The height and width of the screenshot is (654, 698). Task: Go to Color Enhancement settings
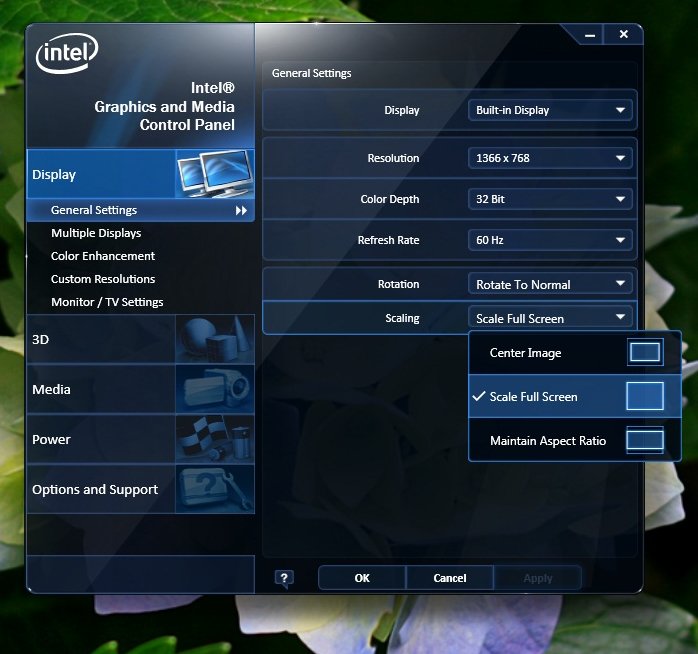(x=103, y=256)
